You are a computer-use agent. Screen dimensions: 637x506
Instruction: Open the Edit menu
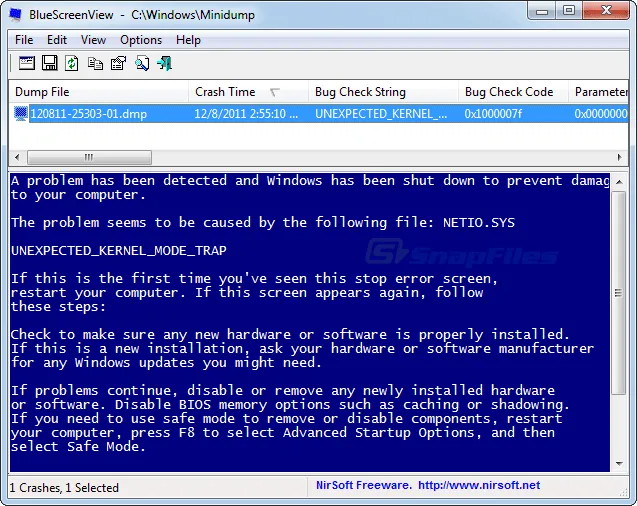click(x=57, y=40)
